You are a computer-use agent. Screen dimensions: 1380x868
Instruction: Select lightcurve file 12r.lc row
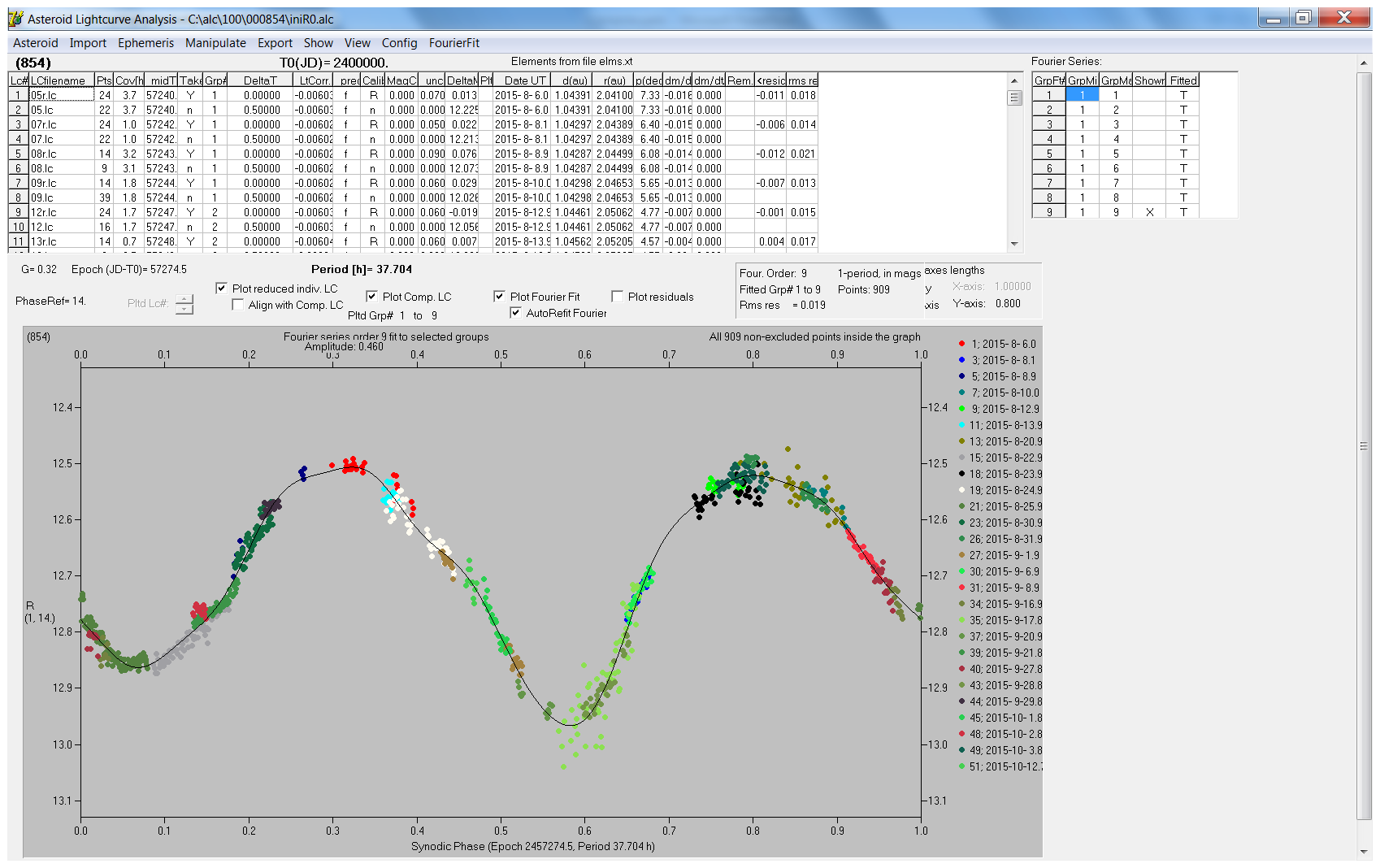point(414,212)
